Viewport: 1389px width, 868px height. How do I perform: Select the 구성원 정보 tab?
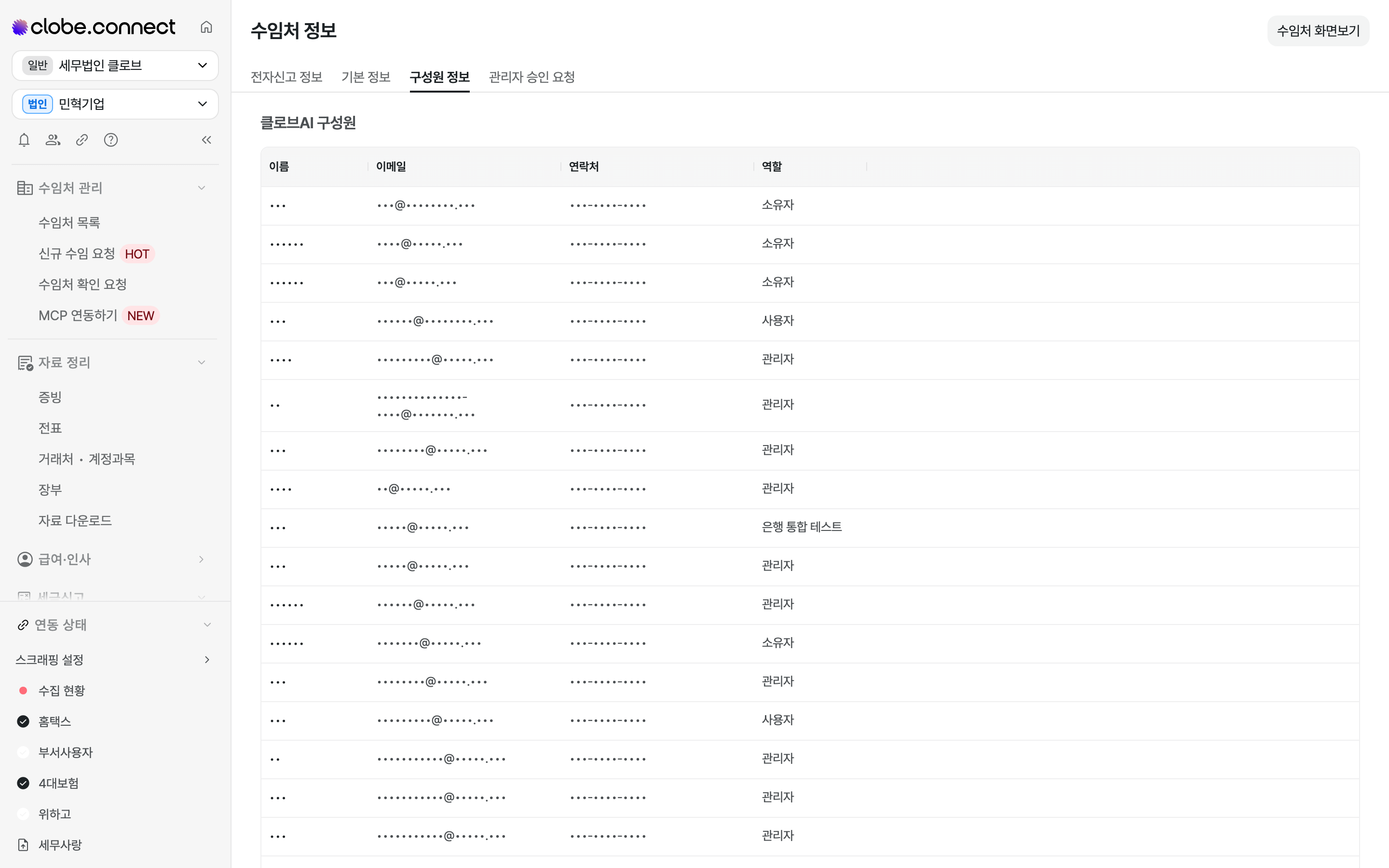pyautogui.click(x=440, y=77)
